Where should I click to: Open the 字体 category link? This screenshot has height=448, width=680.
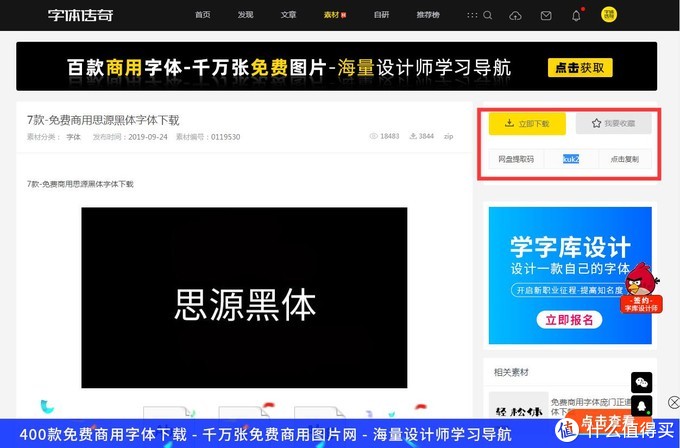pyautogui.click(x=73, y=137)
